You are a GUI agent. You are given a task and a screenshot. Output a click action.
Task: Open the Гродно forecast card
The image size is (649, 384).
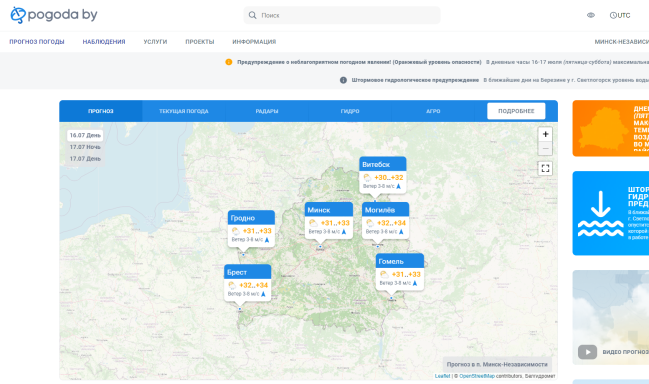(x=251, y=228)
